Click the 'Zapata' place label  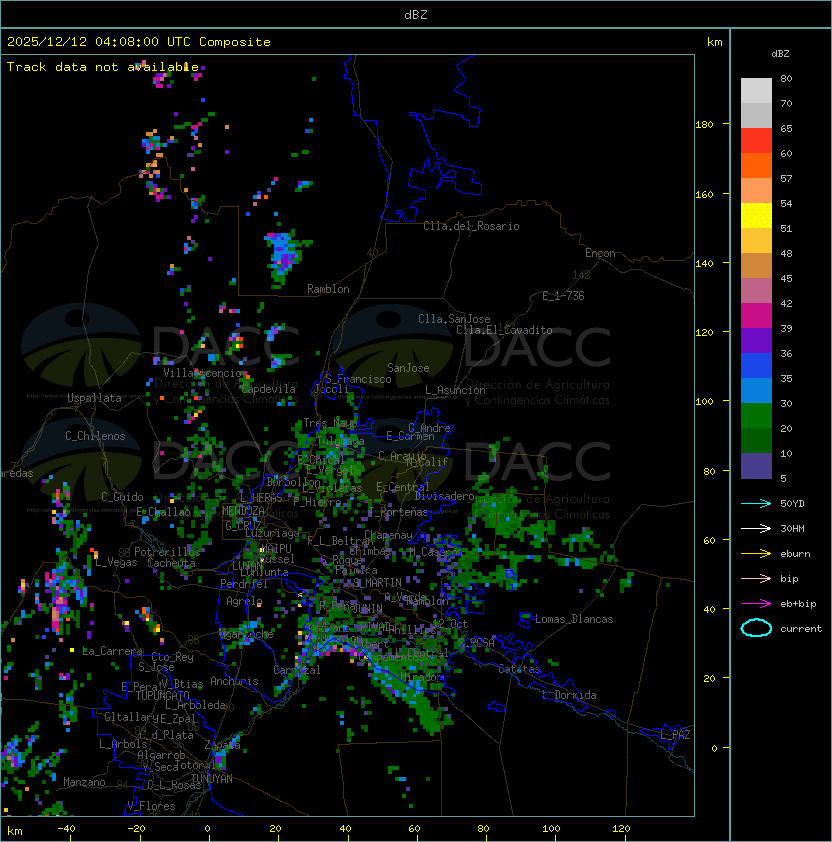(222, 745)
